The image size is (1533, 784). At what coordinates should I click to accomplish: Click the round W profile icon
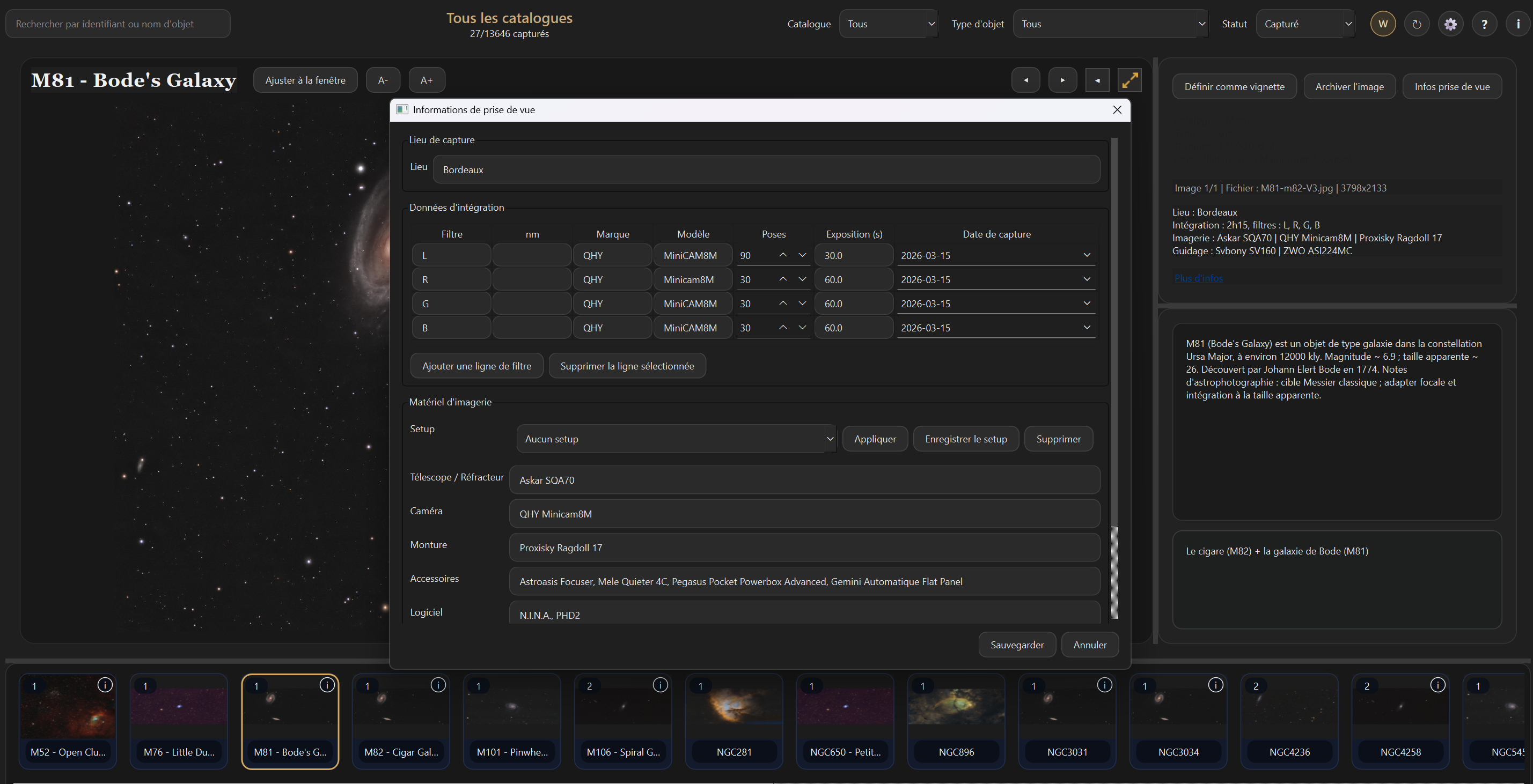pos(1382,24)
